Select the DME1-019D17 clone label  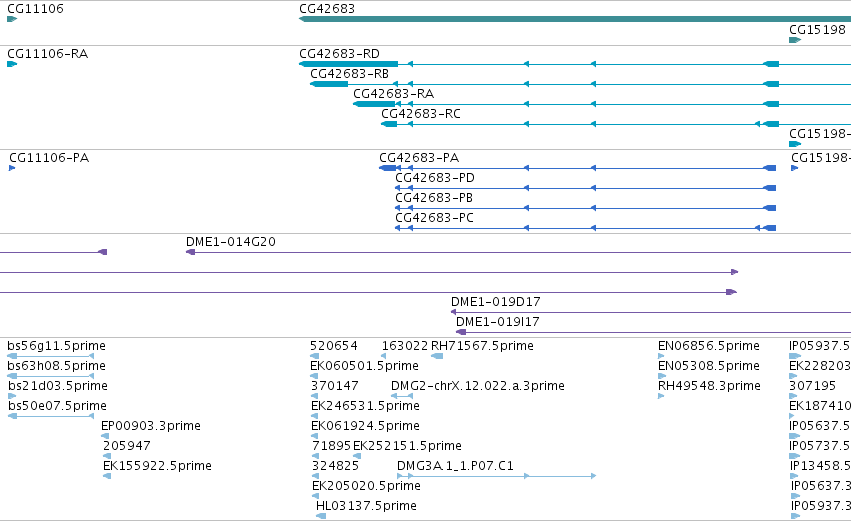tap(496, 302)
